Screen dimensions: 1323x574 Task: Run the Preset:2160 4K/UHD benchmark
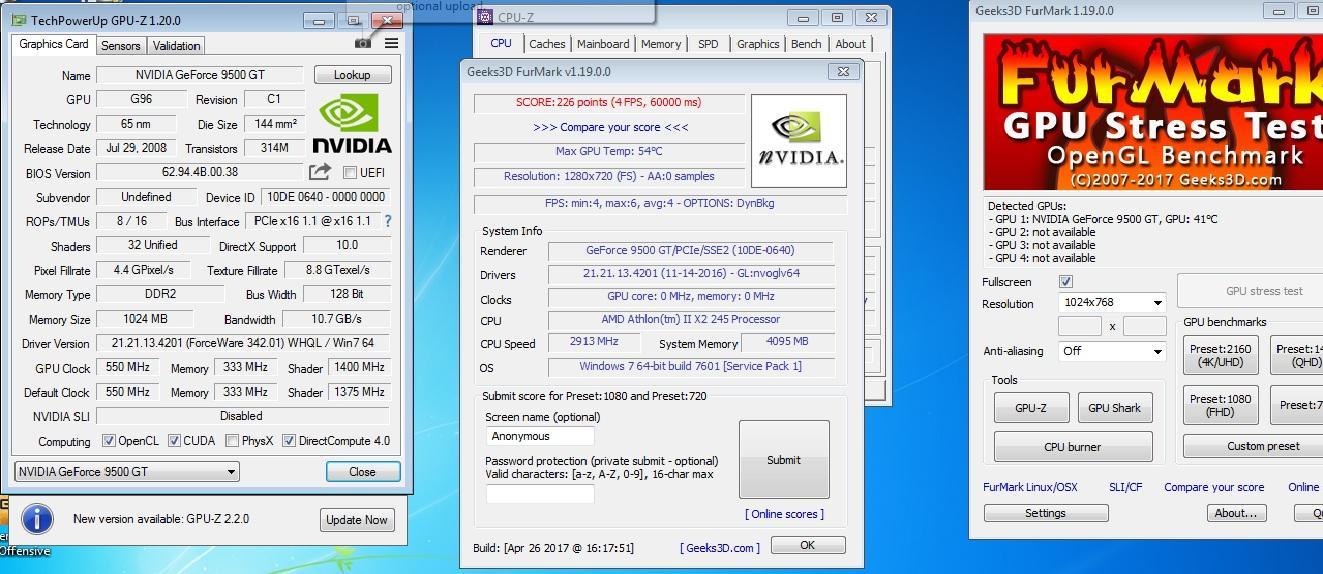1220,355
